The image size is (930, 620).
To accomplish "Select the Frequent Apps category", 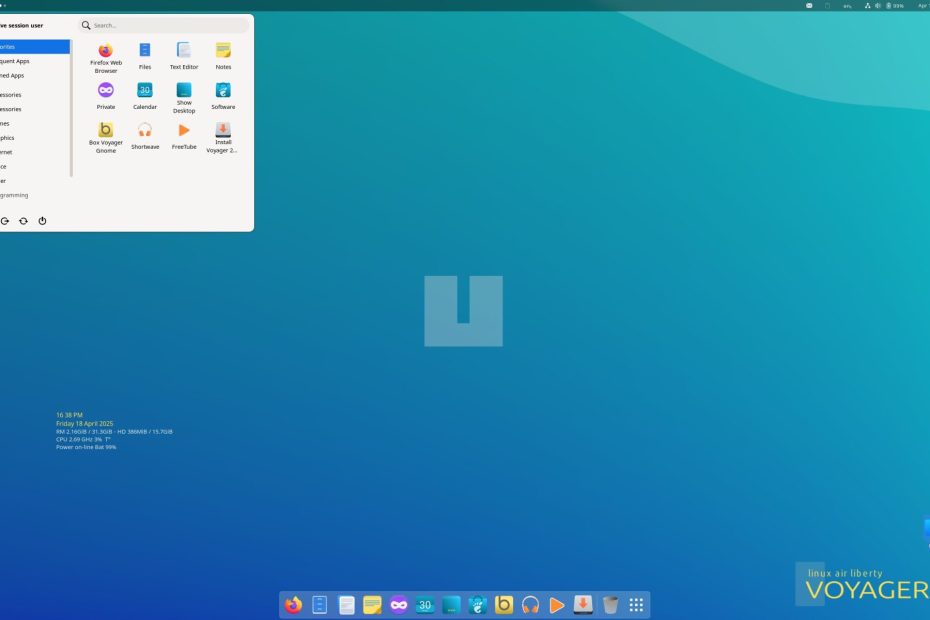I will 34,61.
